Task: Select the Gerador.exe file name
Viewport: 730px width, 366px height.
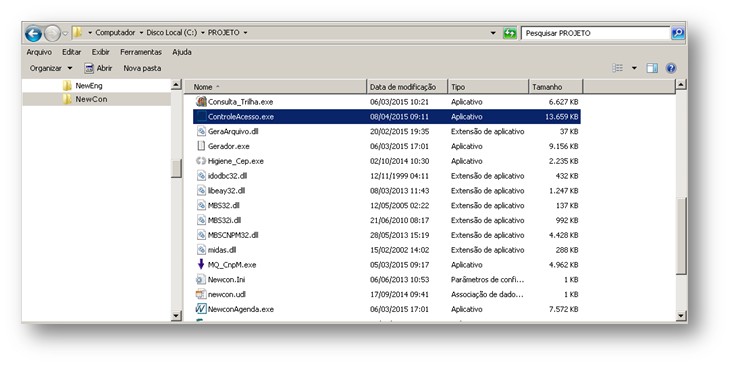Action: (x=229, y=146)
